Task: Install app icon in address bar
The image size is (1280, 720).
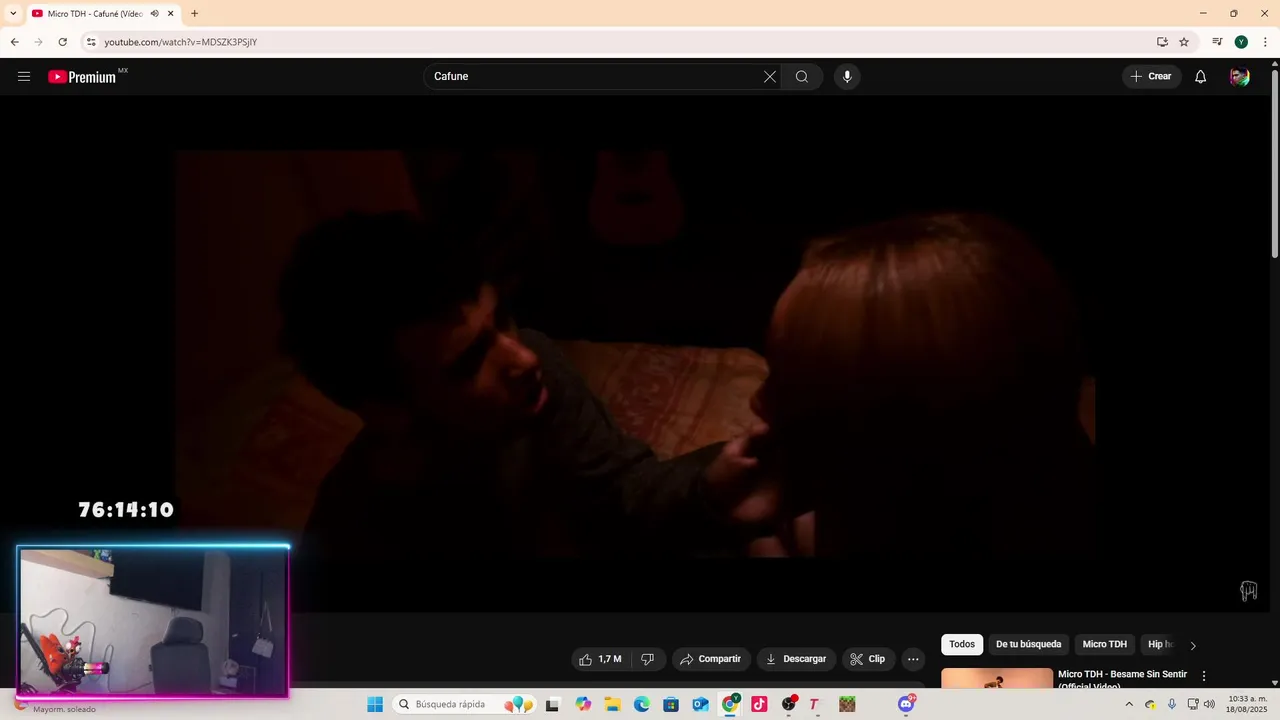Action: point(1162,42)
